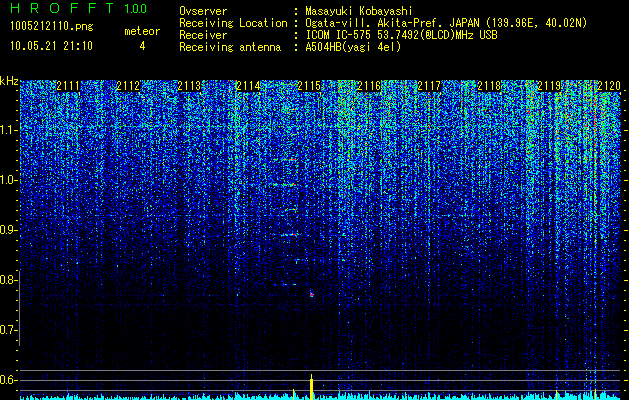Click the A504HB(yagi 4el) antenna text
The width and height of the screenshot is (629, 400).
[x=353, y=47]
